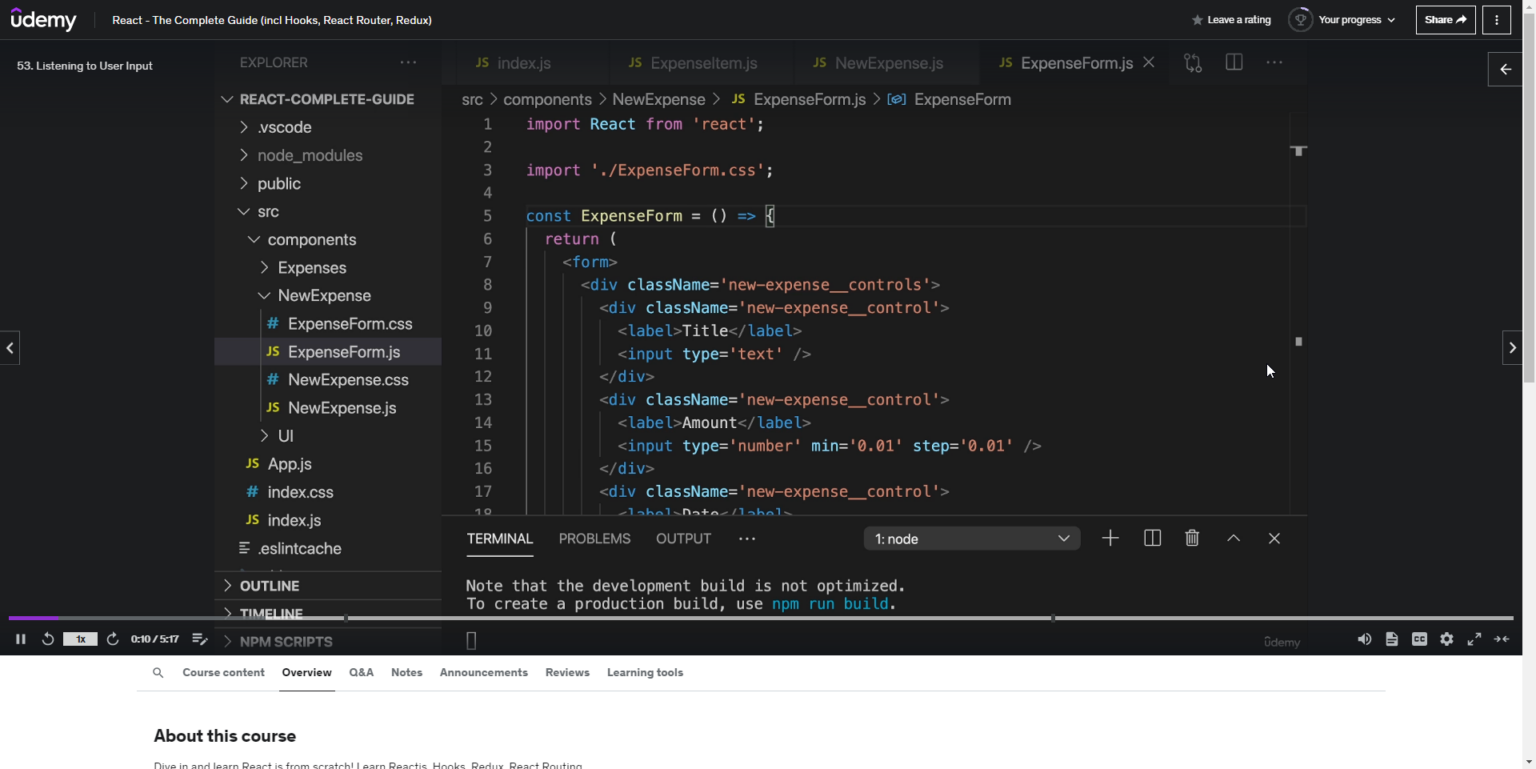Click the Open Changes compare icon
The image size is (1536, 769).
tap(1192, 62)
